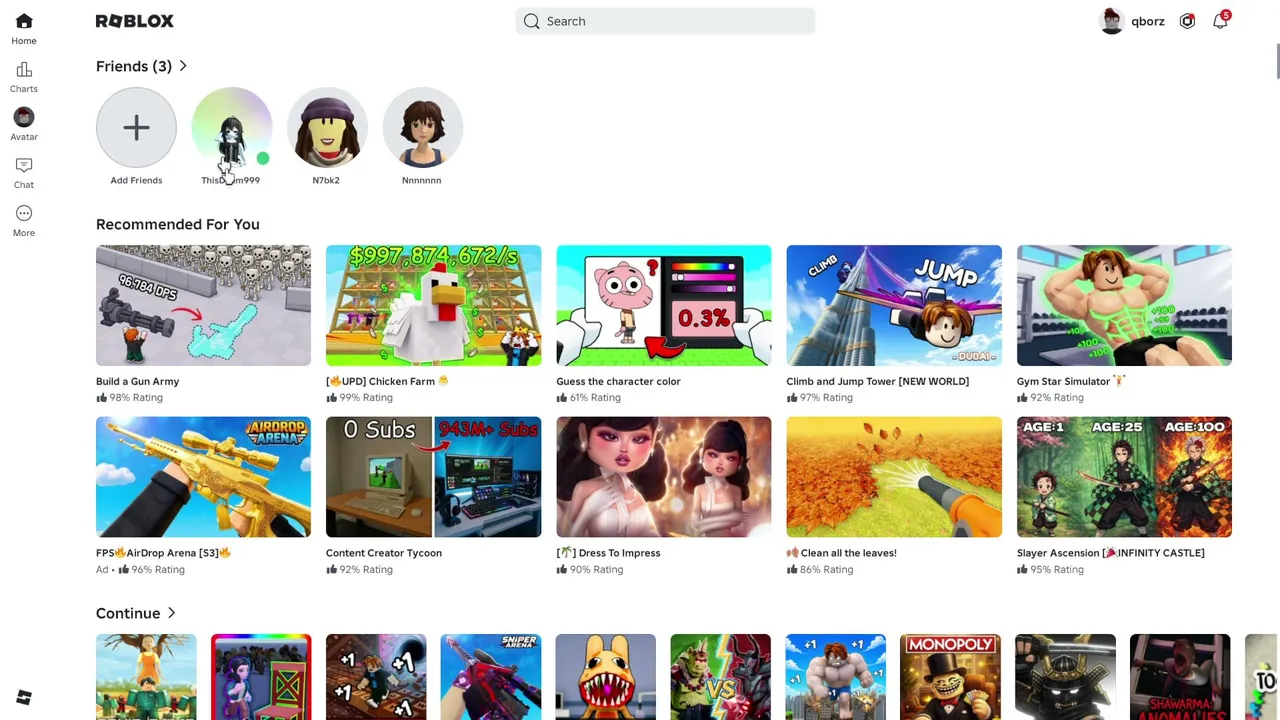1280x720 pixels.
Task: Click the page's vertical scrollbar
Action: [1277, 60]
